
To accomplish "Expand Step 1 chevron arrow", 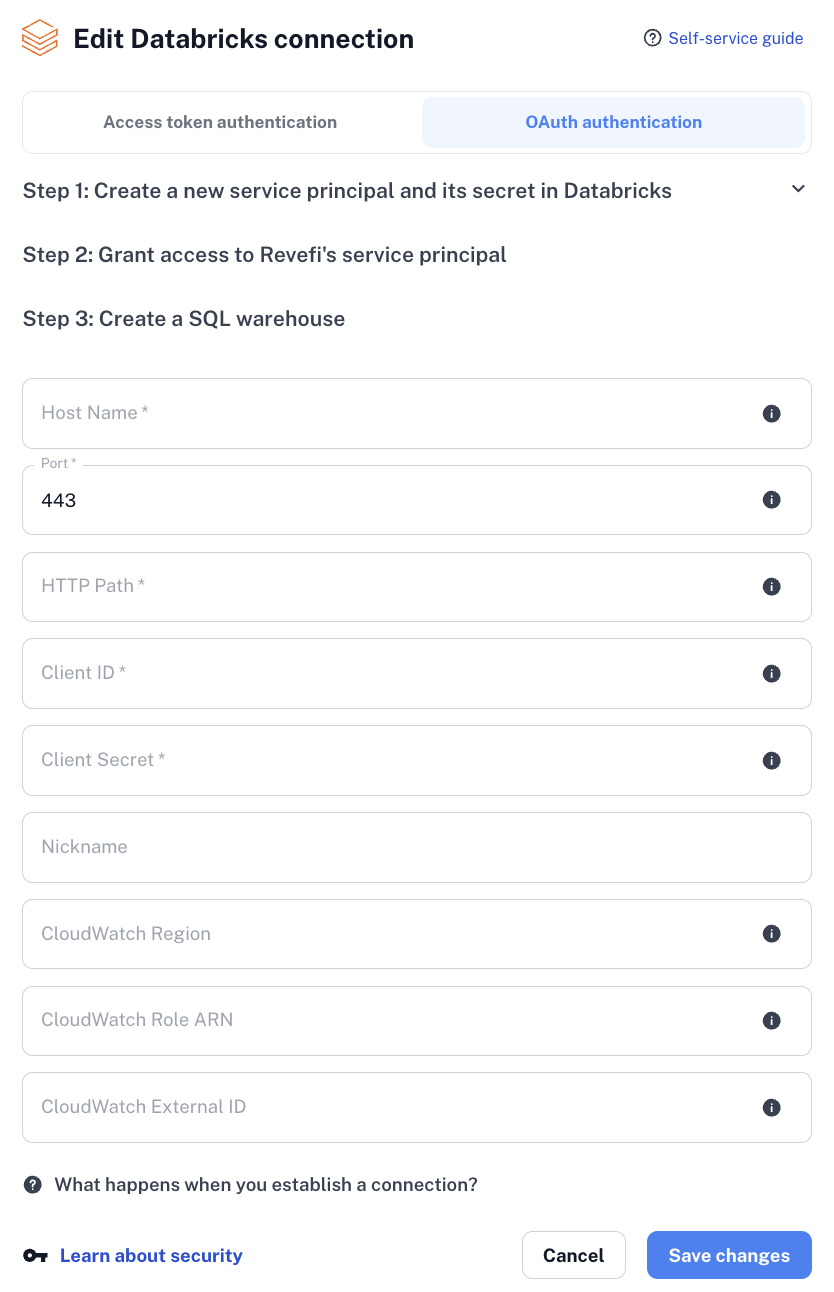I will tap(798, 189).
